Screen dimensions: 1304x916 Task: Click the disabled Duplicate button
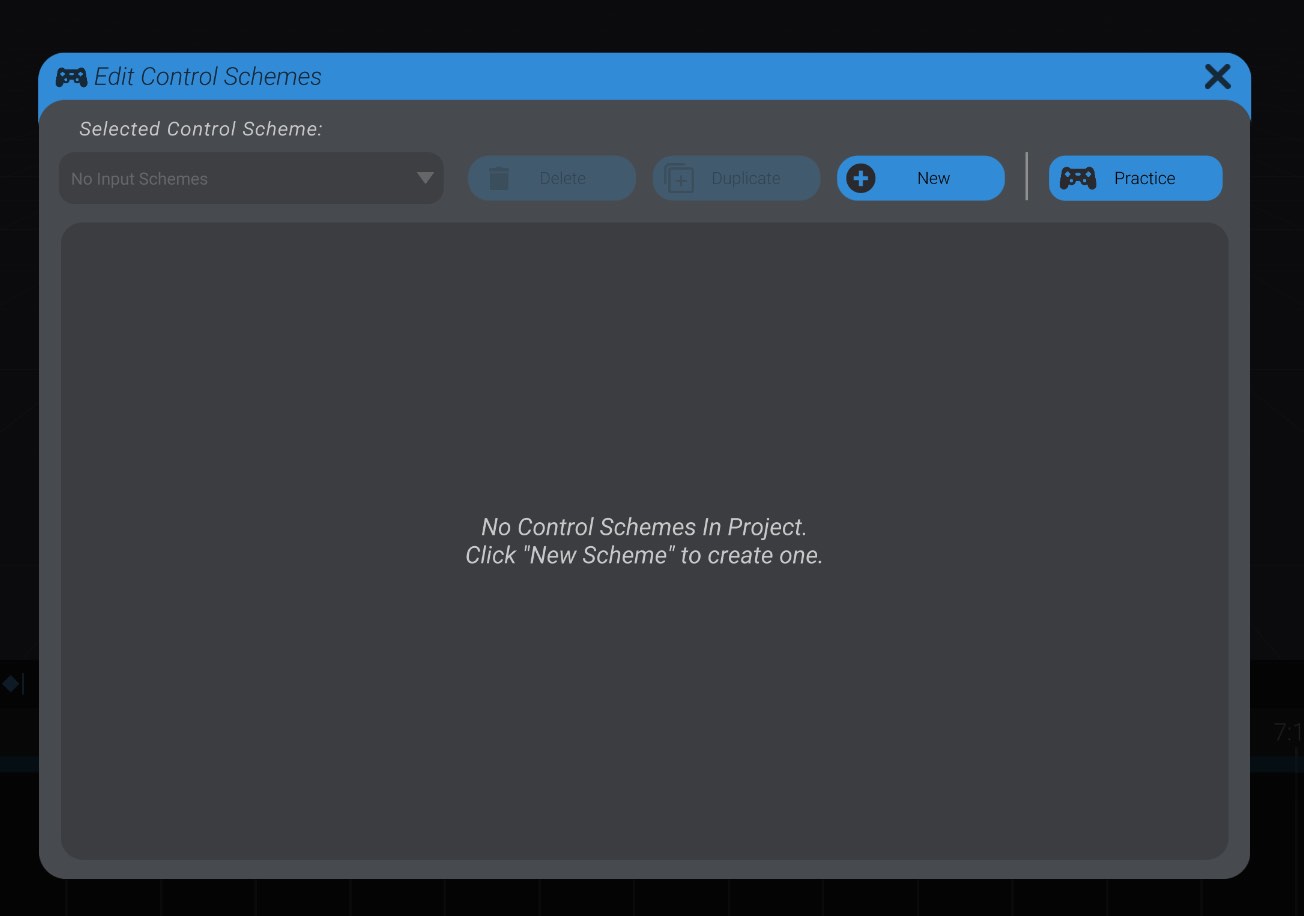point(736,178)
